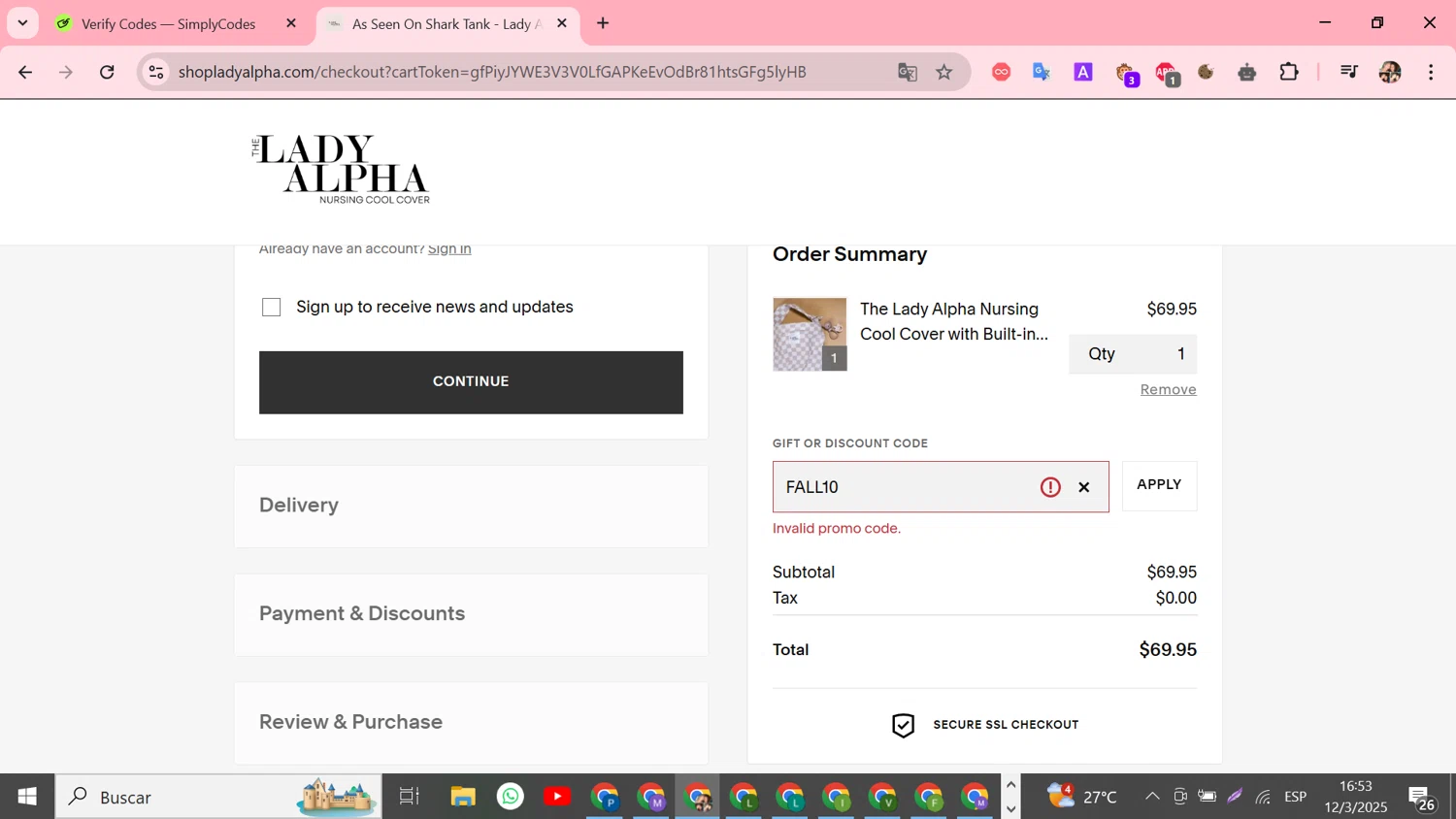Open the Chrome three-dot menu
The image size is (1456, 819).
click(1431, 72)
